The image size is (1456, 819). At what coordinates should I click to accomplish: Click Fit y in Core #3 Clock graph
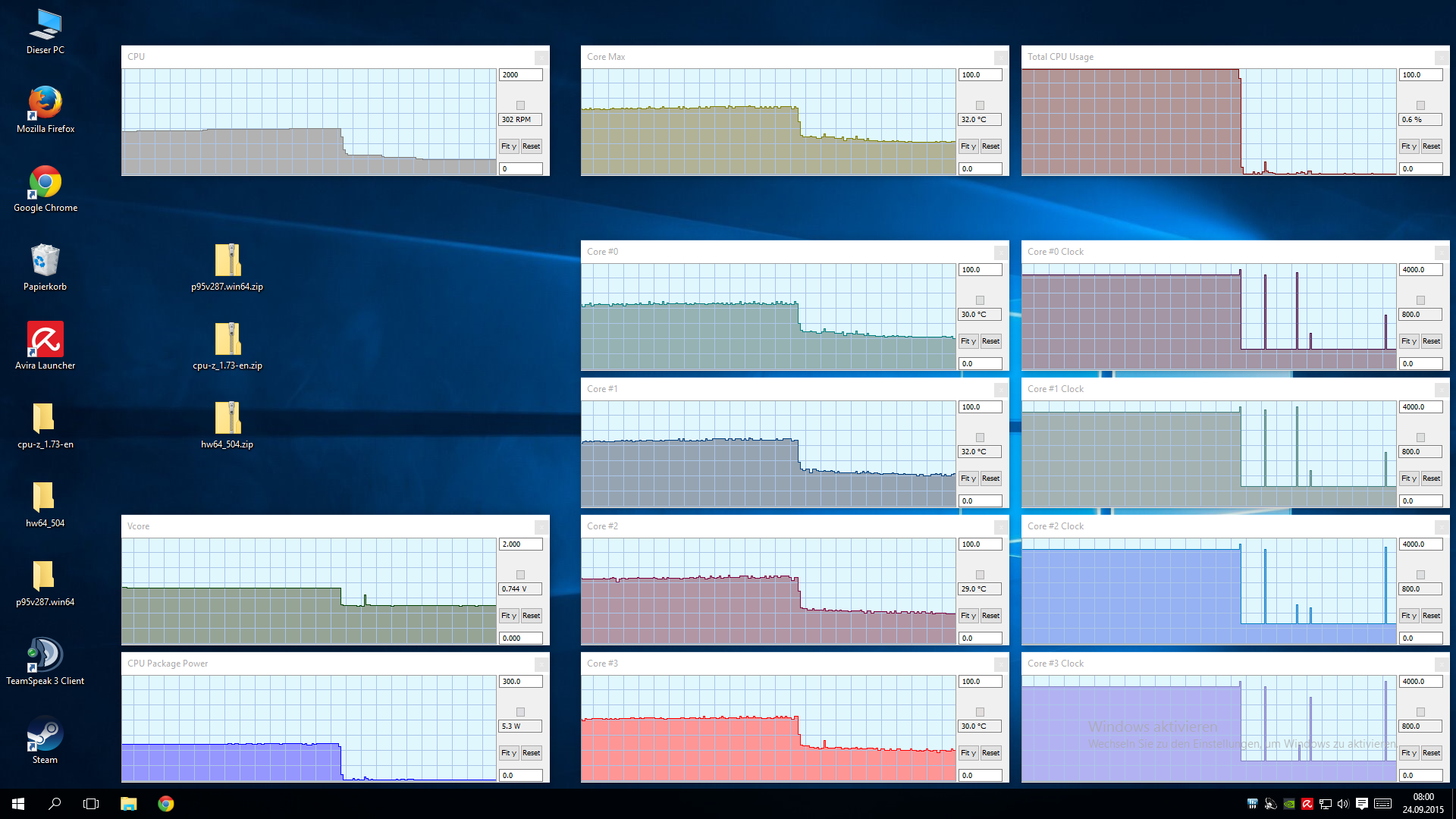tap(1408, 753)
